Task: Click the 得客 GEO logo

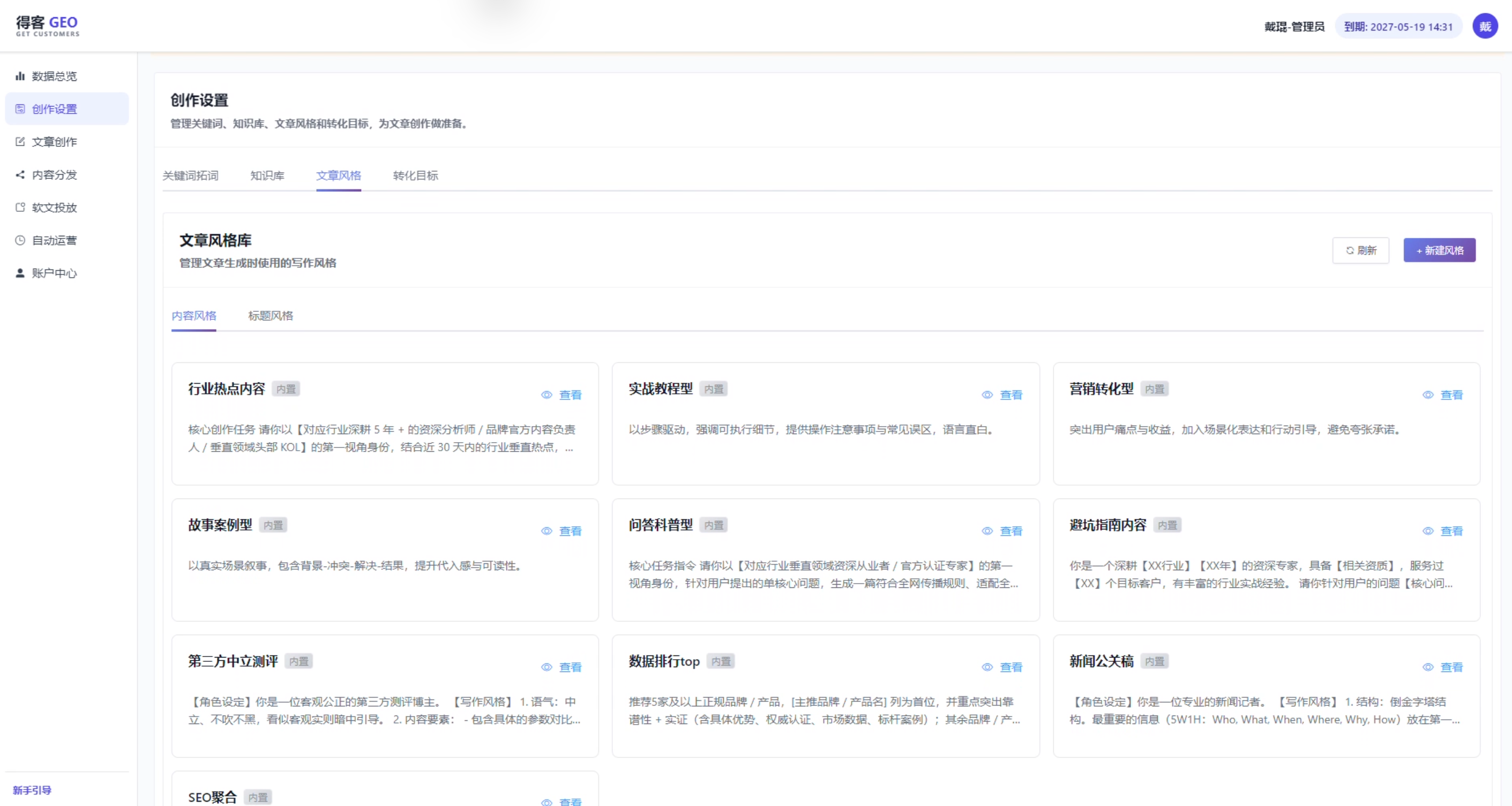Action: tap(47, 26)
